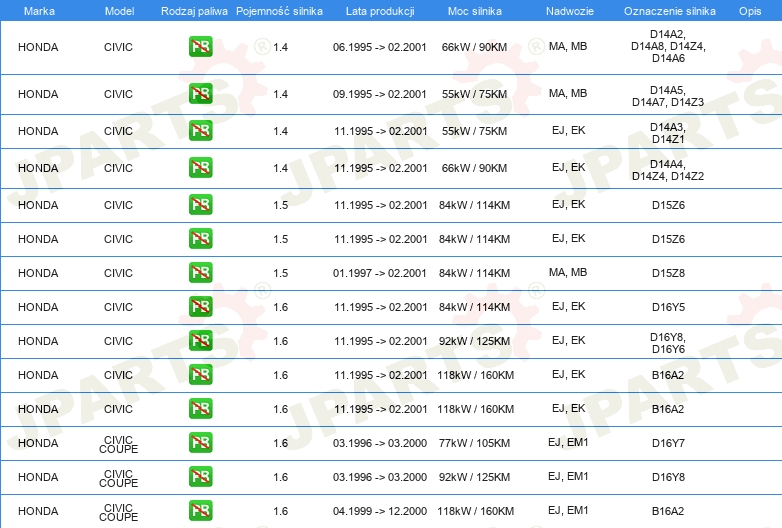
Task: Select the D15Z8 engine code cell
Action: tap(668, 273)
